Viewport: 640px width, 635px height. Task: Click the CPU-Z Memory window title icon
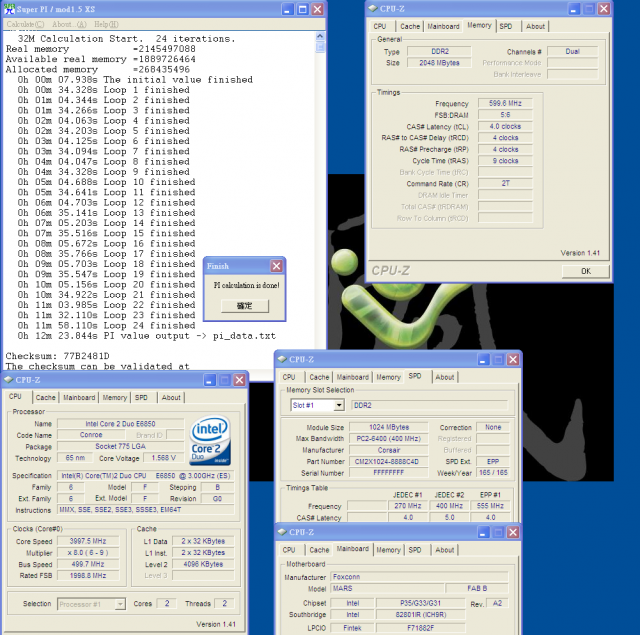tap(373, 9)
